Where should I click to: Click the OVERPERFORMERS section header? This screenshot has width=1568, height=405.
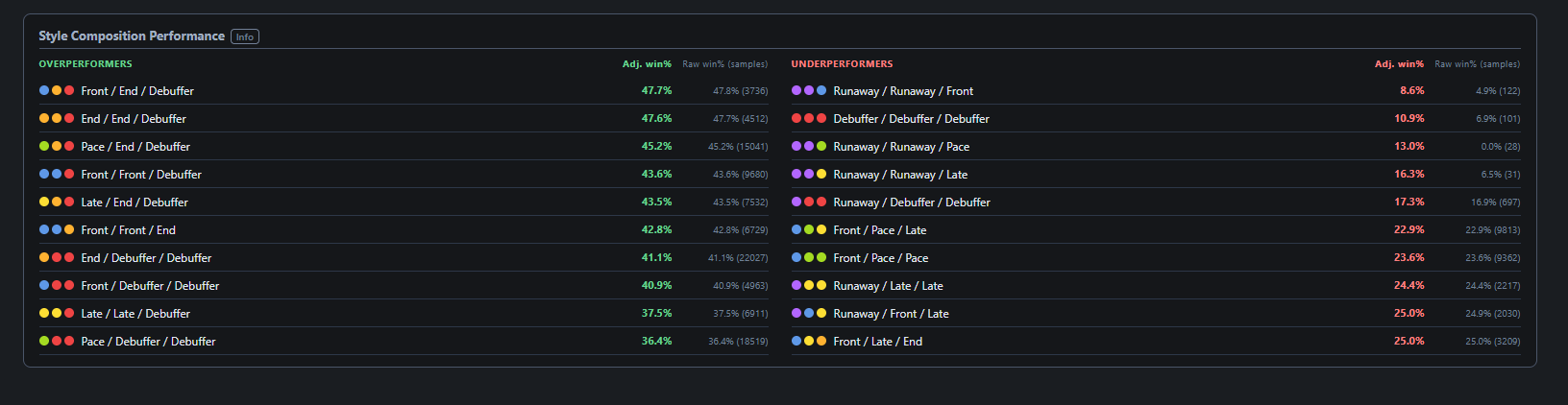click(x=86, y=64)
